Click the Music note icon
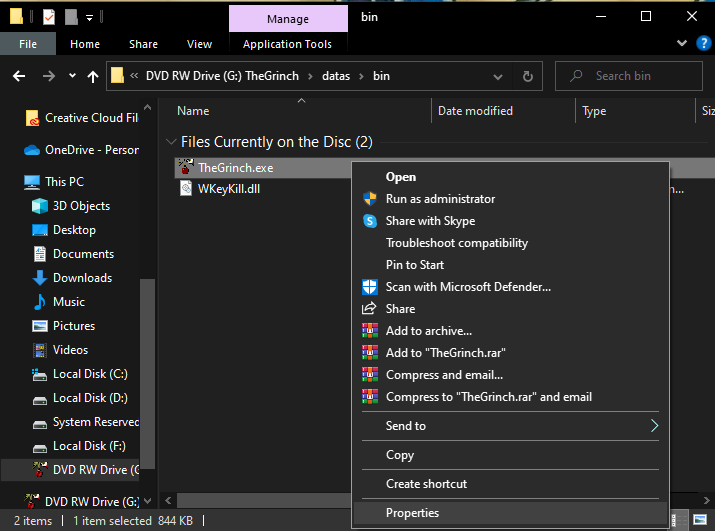The image size is (715, 531). pos(40,302)
